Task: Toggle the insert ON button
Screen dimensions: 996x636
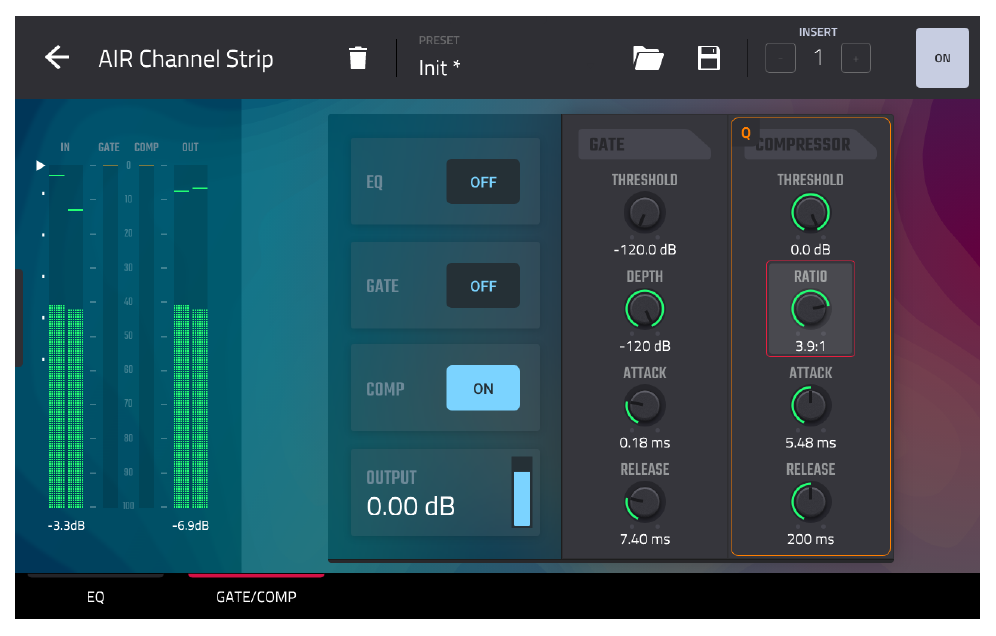Action: coord(942,58)
